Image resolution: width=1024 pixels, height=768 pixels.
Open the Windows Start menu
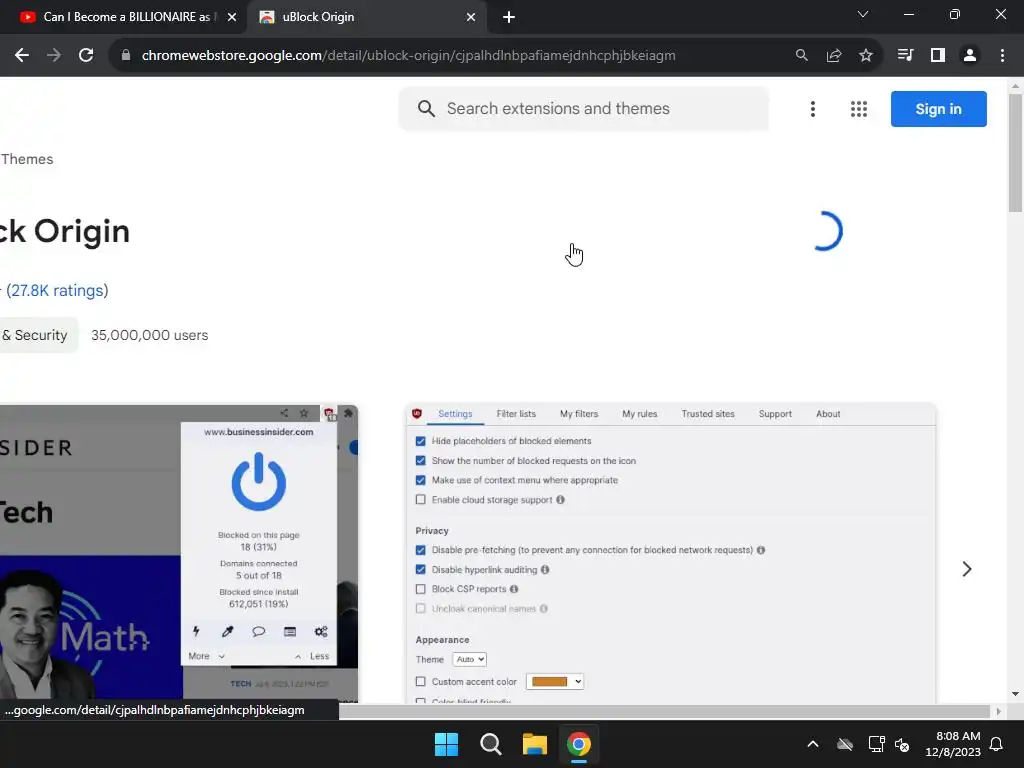point(447,744)
